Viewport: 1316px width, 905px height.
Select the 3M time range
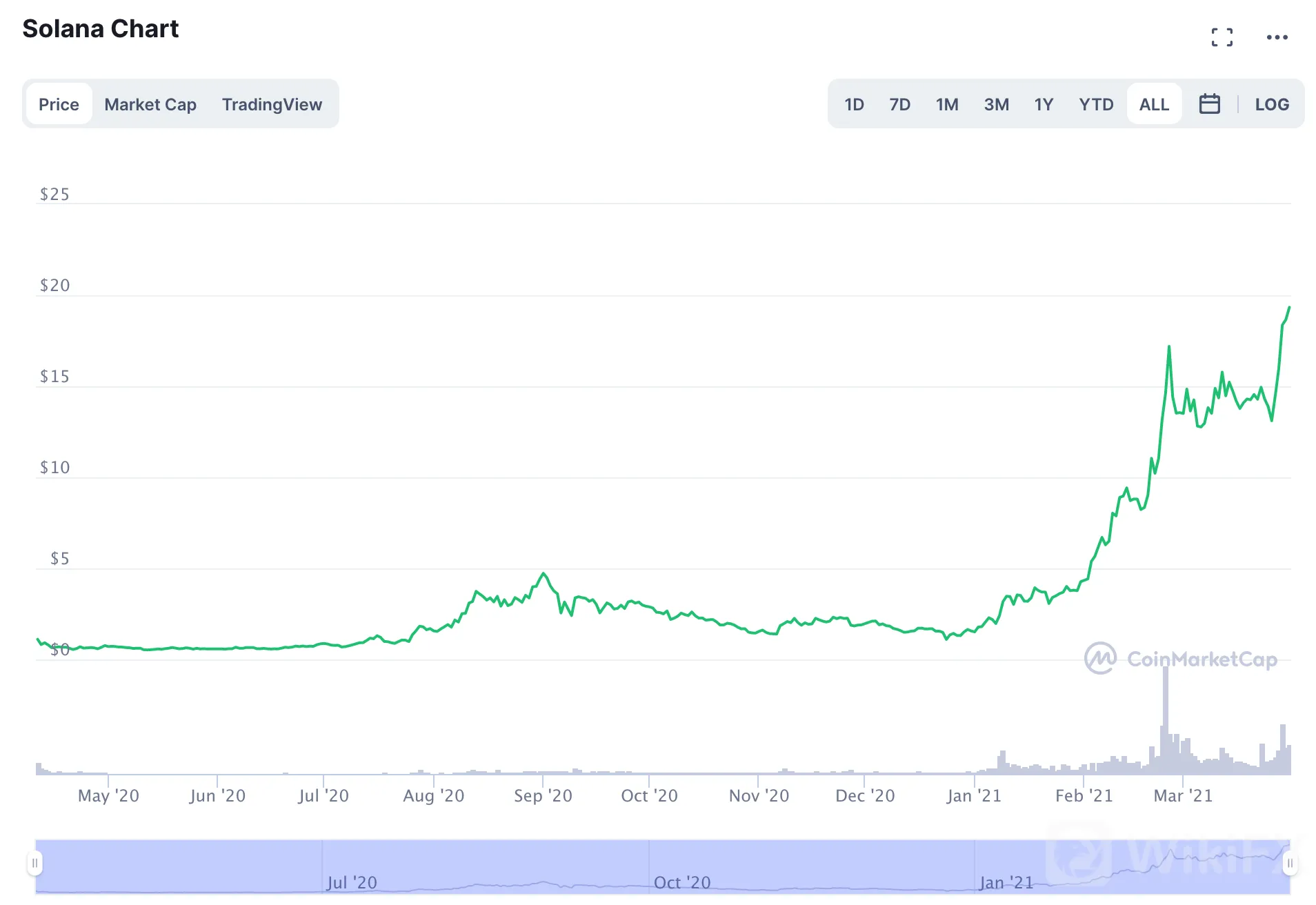coord(996,104)
